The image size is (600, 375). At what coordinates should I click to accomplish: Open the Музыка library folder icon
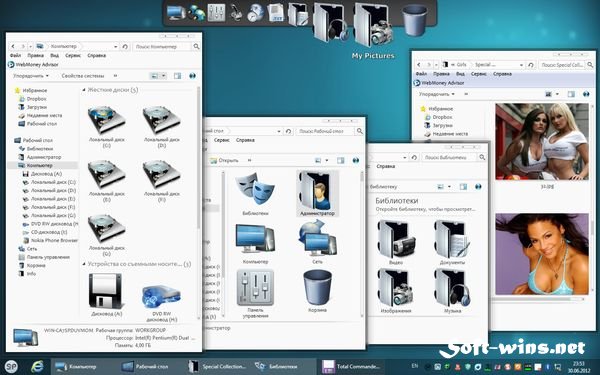pyautogui.click(x=453, y=288)
